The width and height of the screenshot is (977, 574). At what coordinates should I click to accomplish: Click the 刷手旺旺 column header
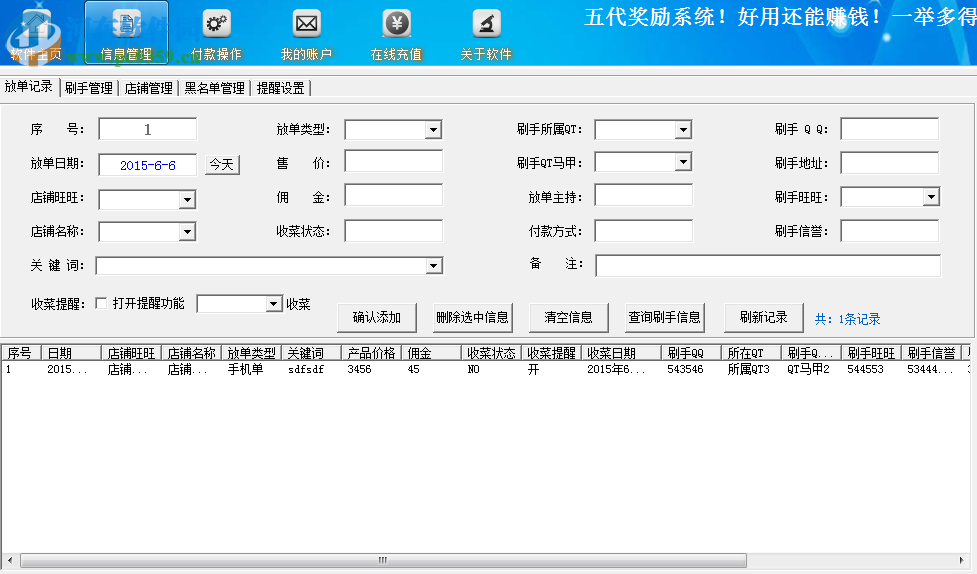tap(871, 353)
